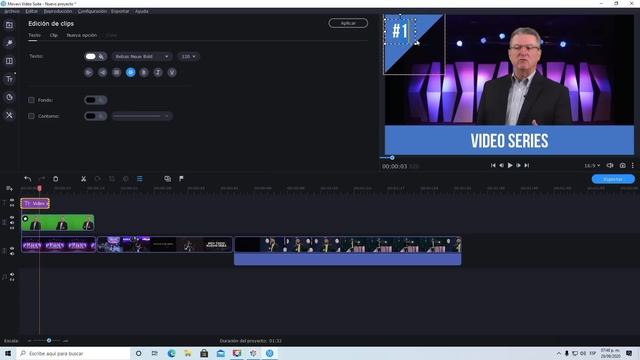The width and height of the screenshot is (640, 360).
Task: Delete selected clip with trash icon
Action: 56,179
